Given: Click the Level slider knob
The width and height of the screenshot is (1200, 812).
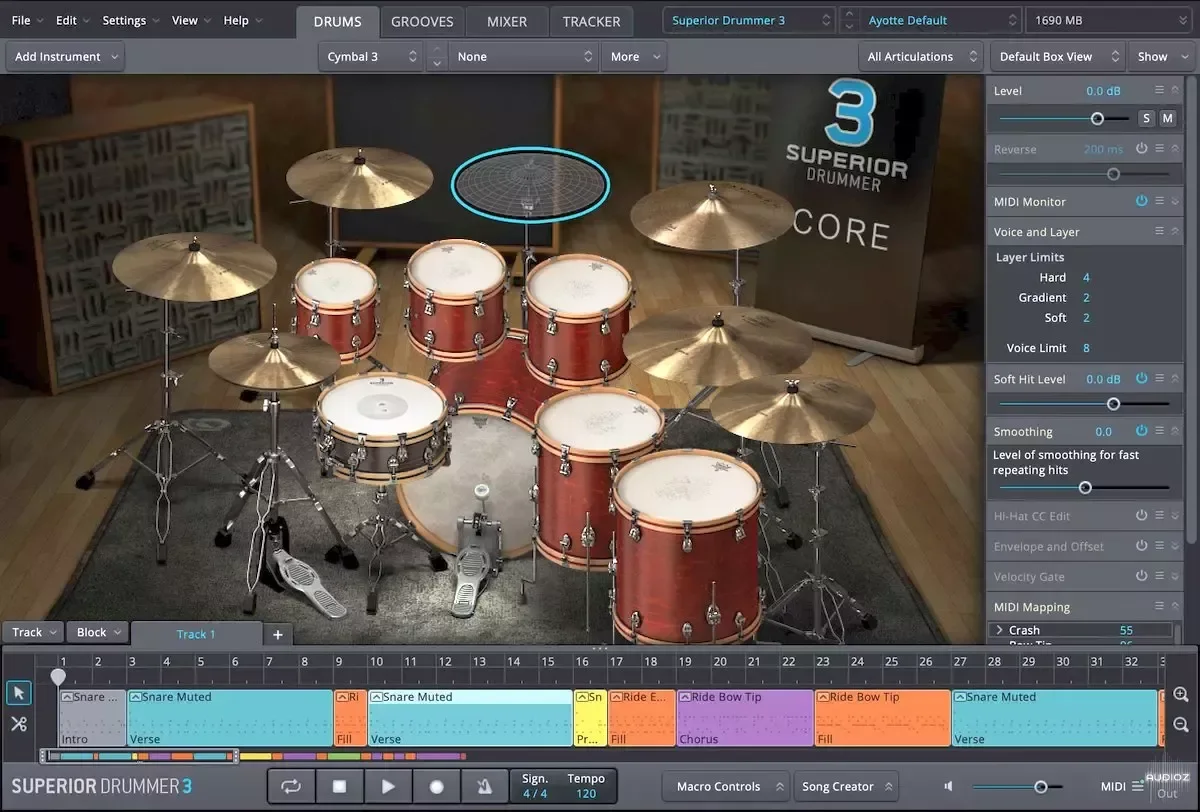Looking at the screenshot, I should pos(1097,118).
